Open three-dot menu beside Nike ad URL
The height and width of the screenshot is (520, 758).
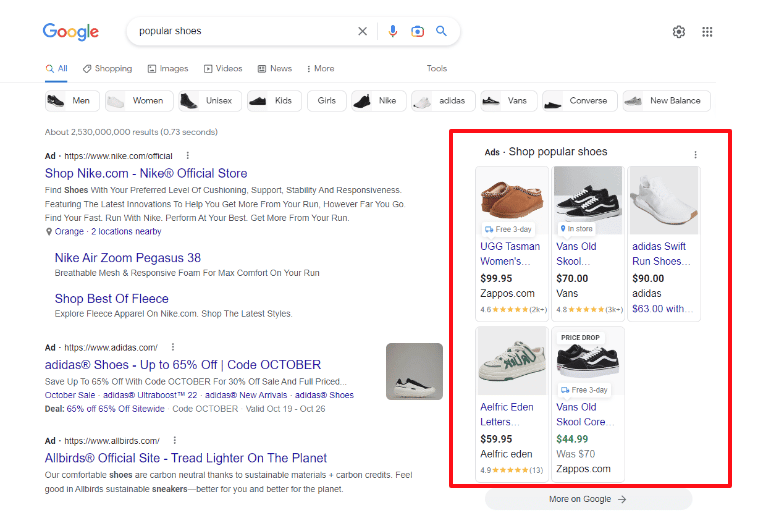[x=188, y=156]
